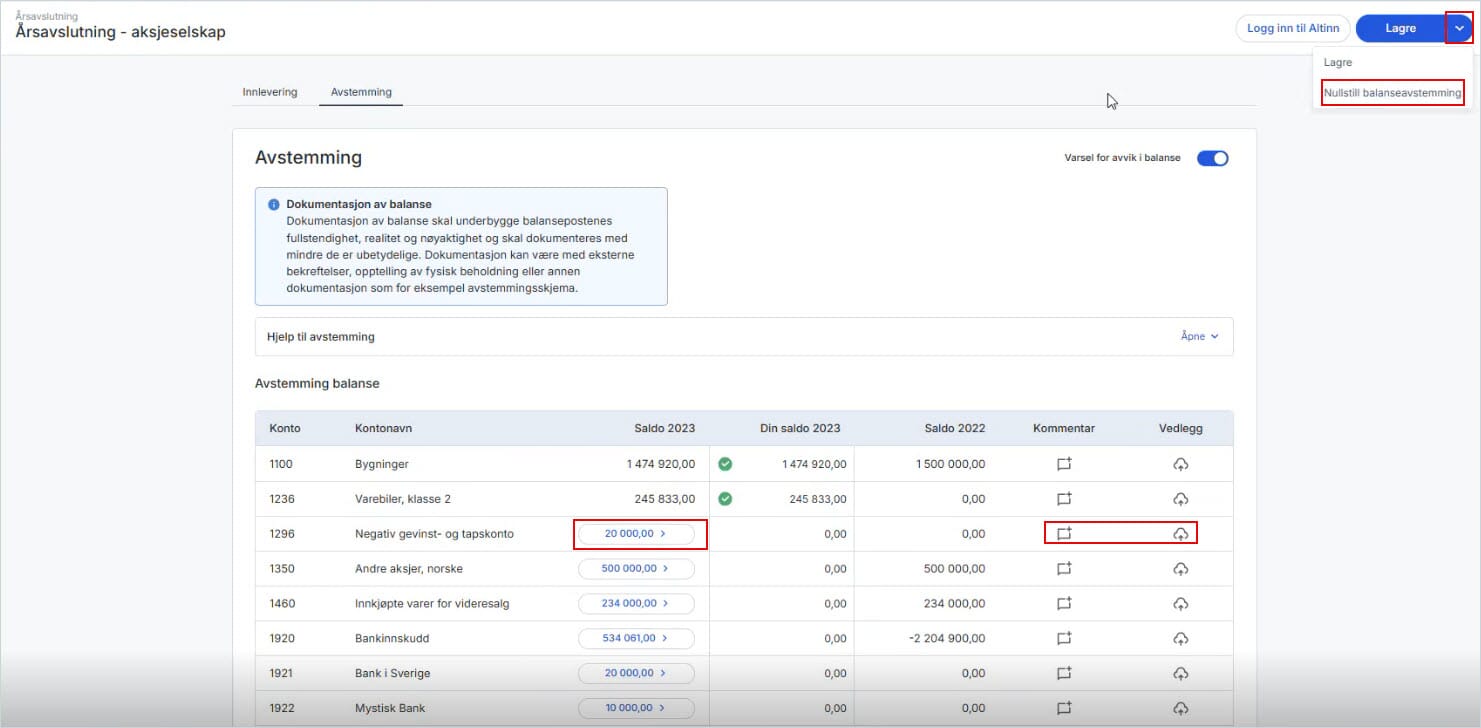Click the Konto column header
The height and width of the screenshot is (728, 1481).
285,428
